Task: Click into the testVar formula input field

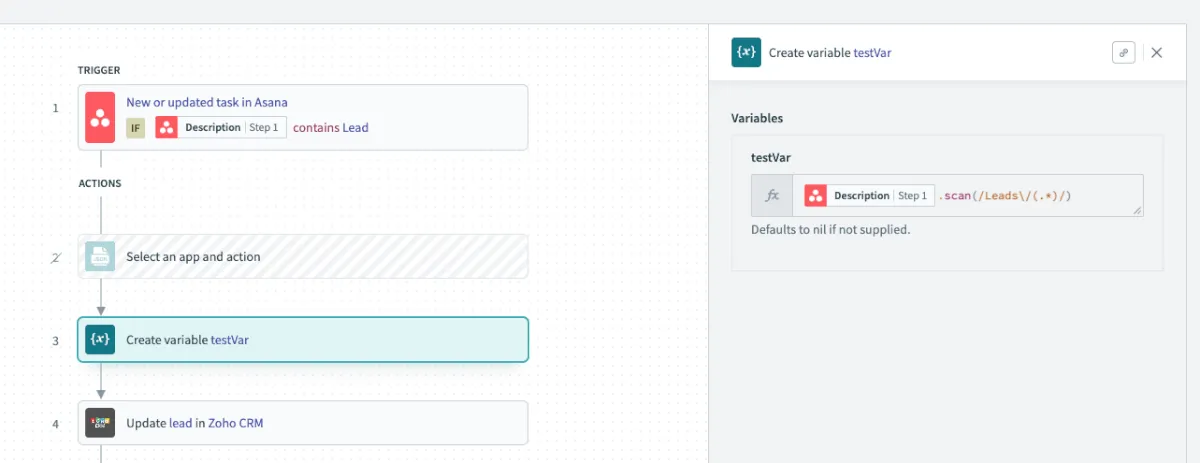Action: click(968, 196)
